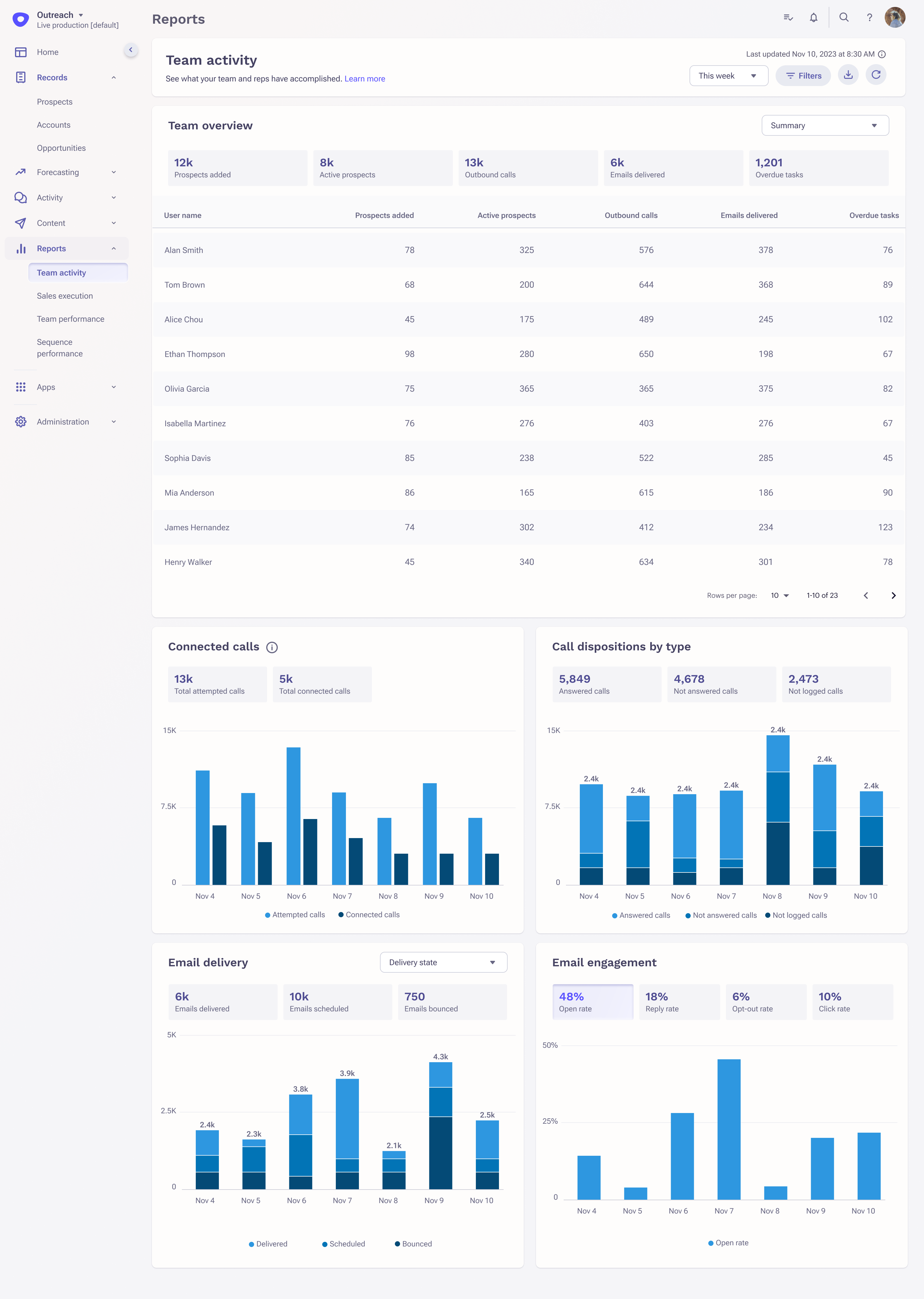Screen dimensions: 924x1299
Task: Click info icon beside Connected calls
Action: (x=272, y=647)
